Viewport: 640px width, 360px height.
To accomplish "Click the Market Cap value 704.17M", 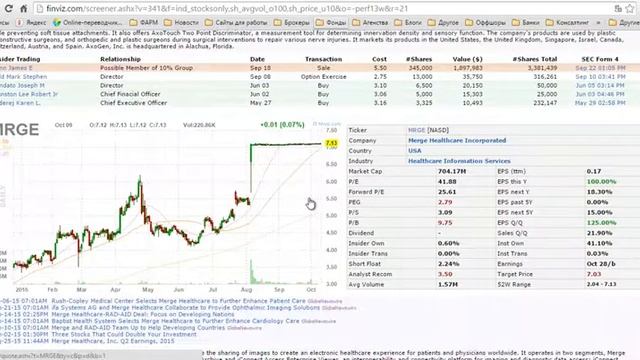I will click(451, 171).
